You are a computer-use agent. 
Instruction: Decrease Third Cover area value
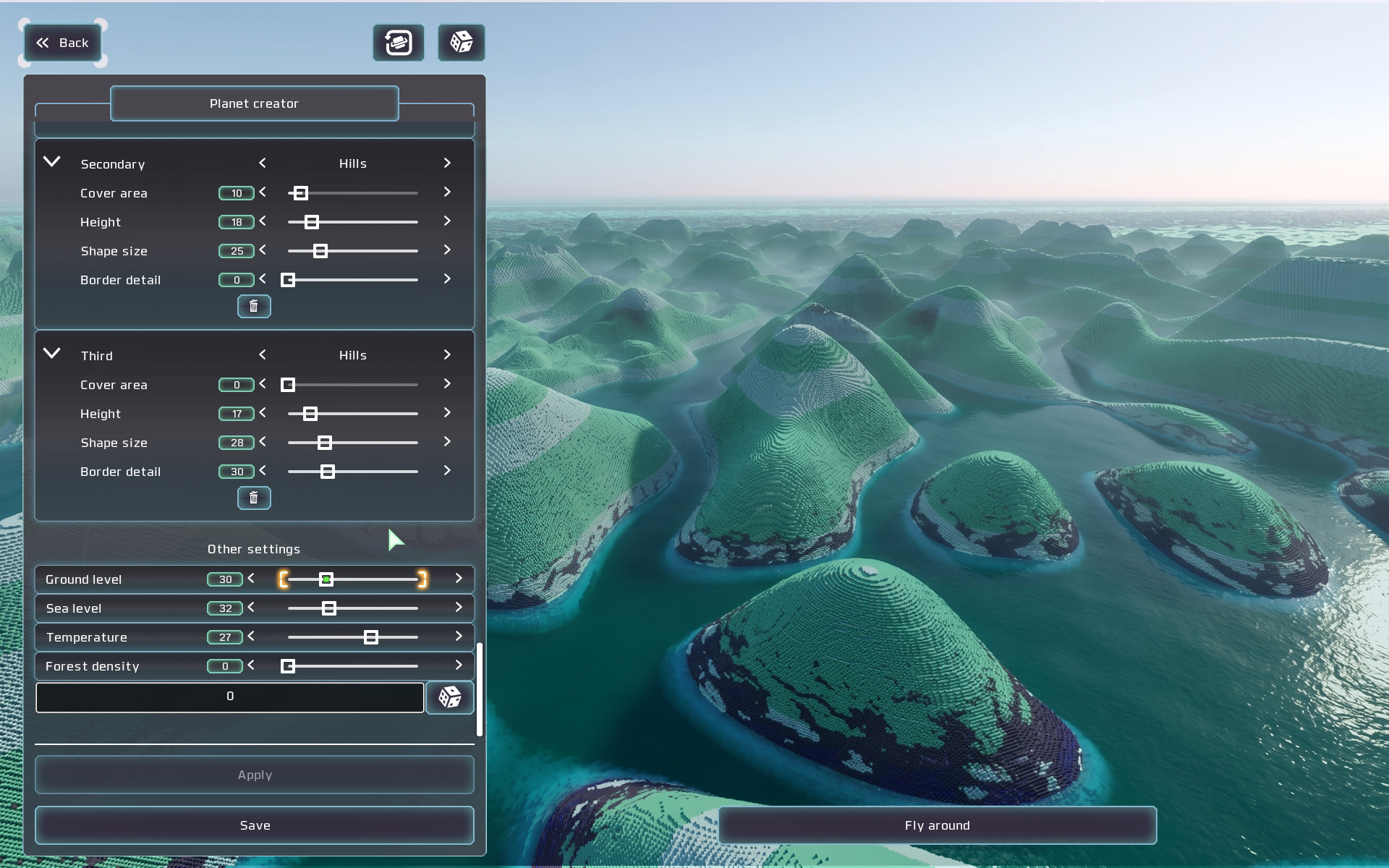click(263, 384)
